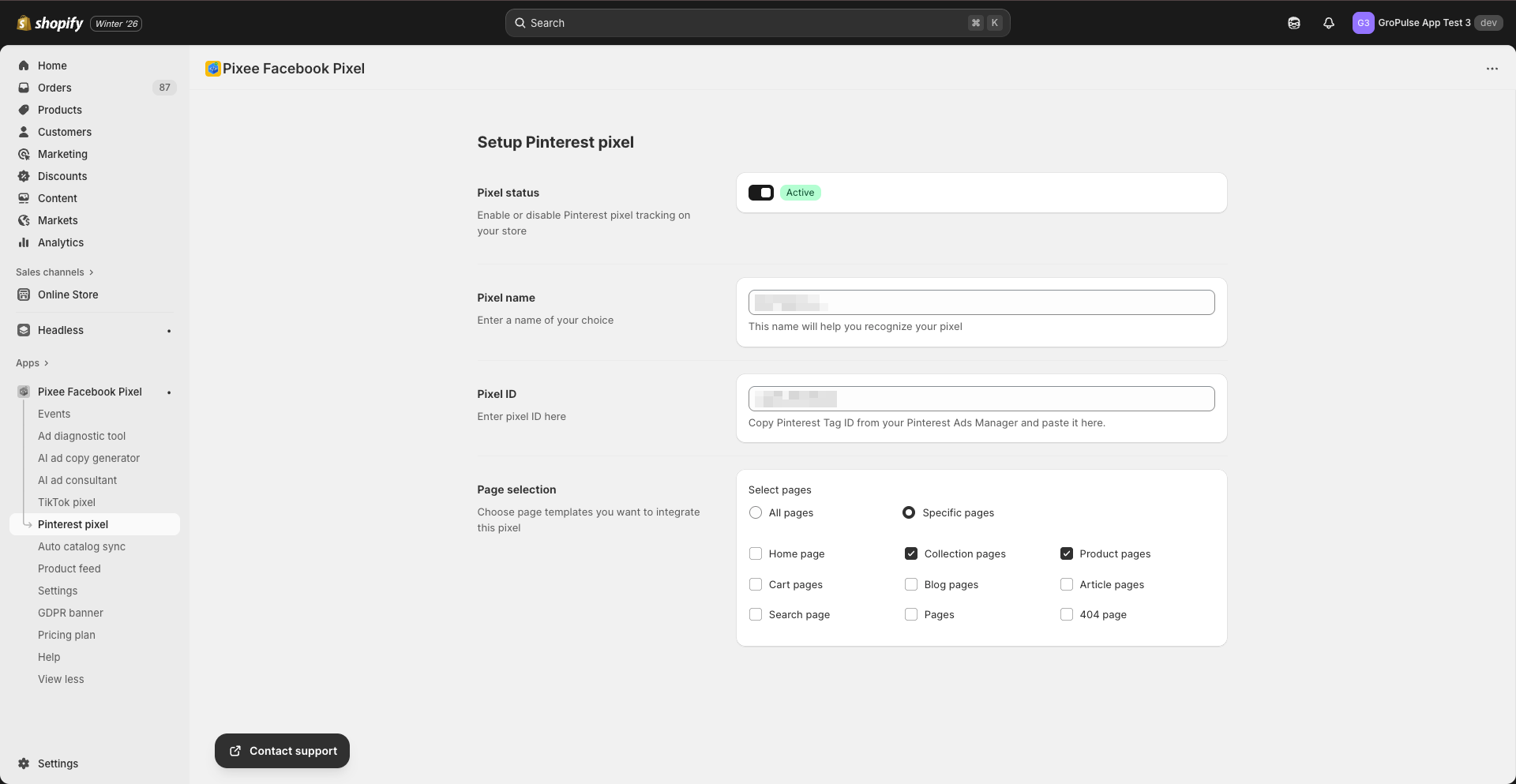Go to the Auto catalog sync page
The width and height of the screenshot is (1516, 784).
point(81,546)
